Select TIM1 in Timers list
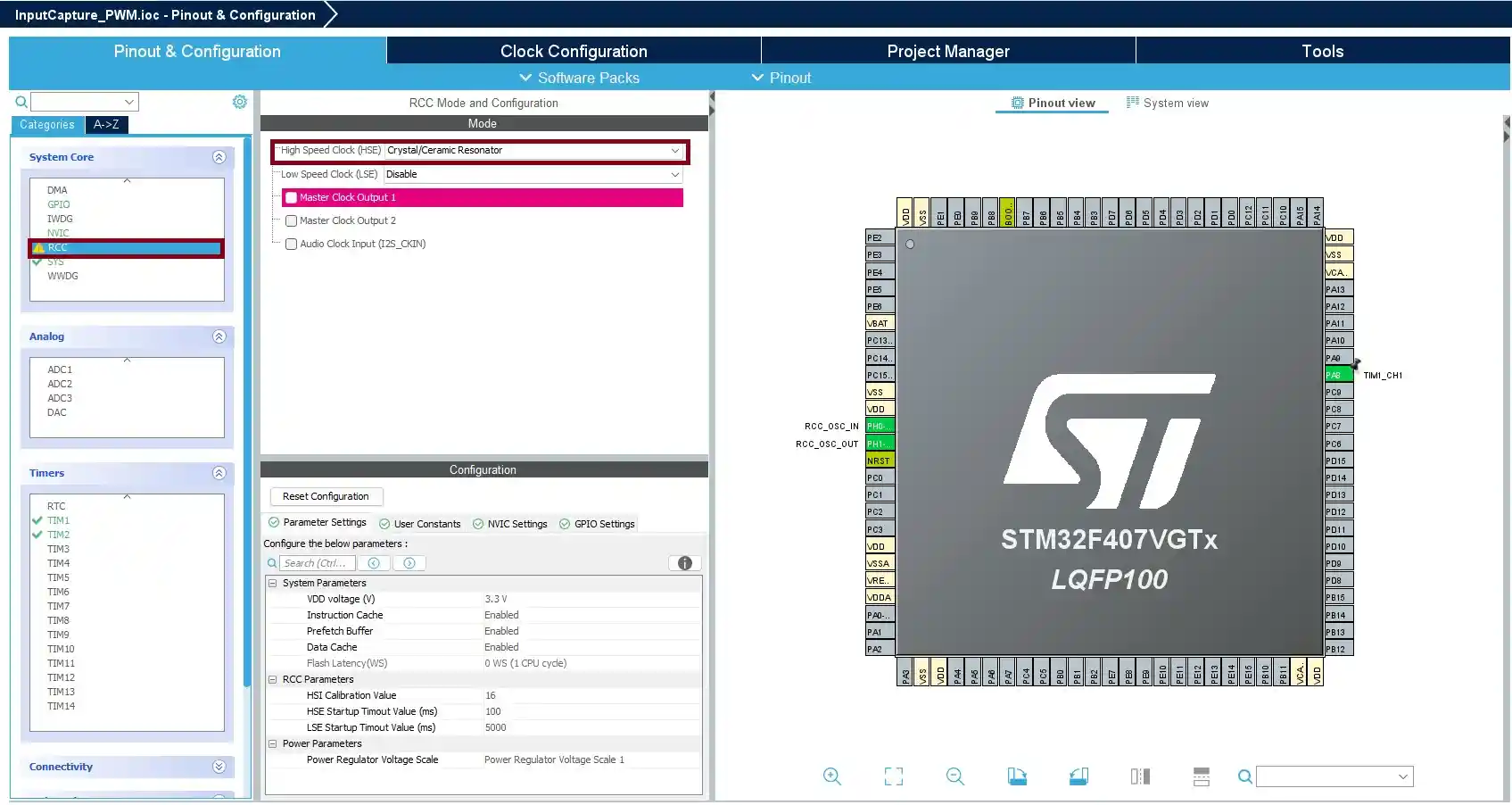 click(x=58, y=520)
